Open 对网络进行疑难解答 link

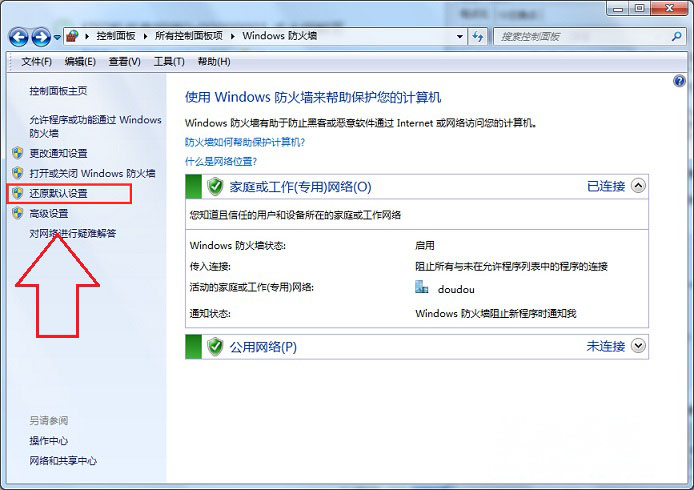(73, 233)
